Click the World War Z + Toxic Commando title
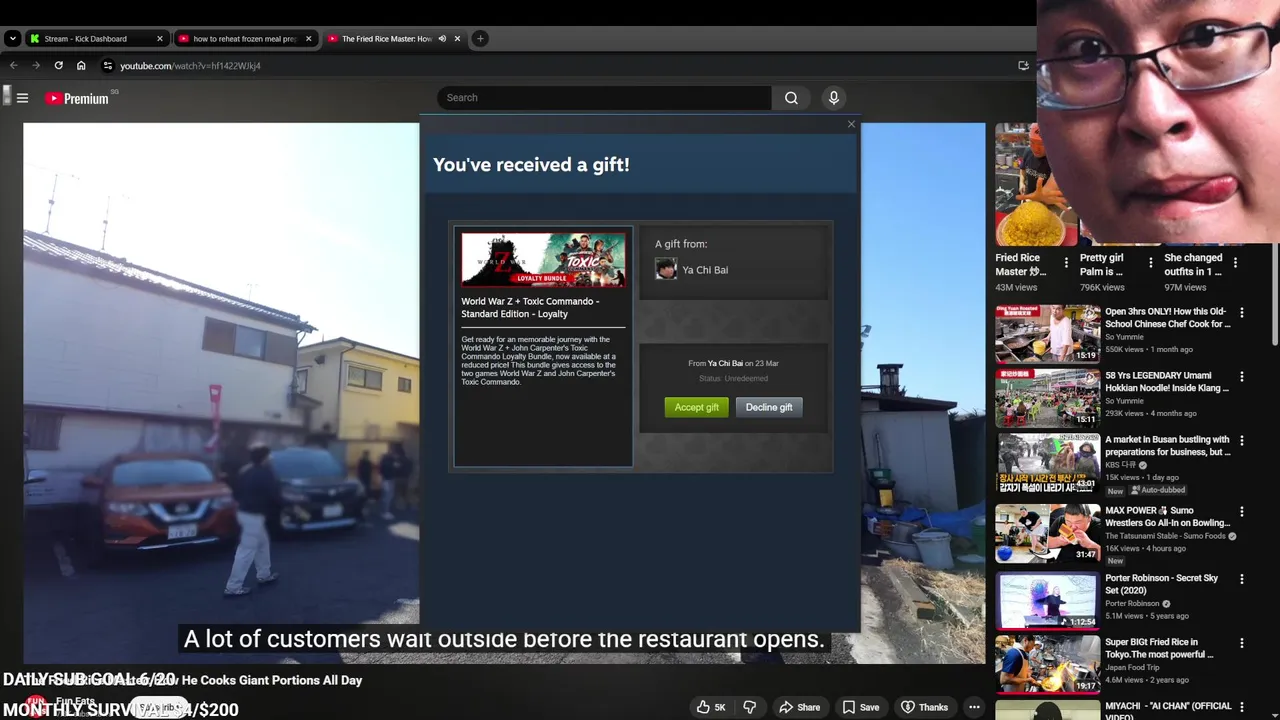This screenshot has width=1280, height=720. tap(530, 307)
